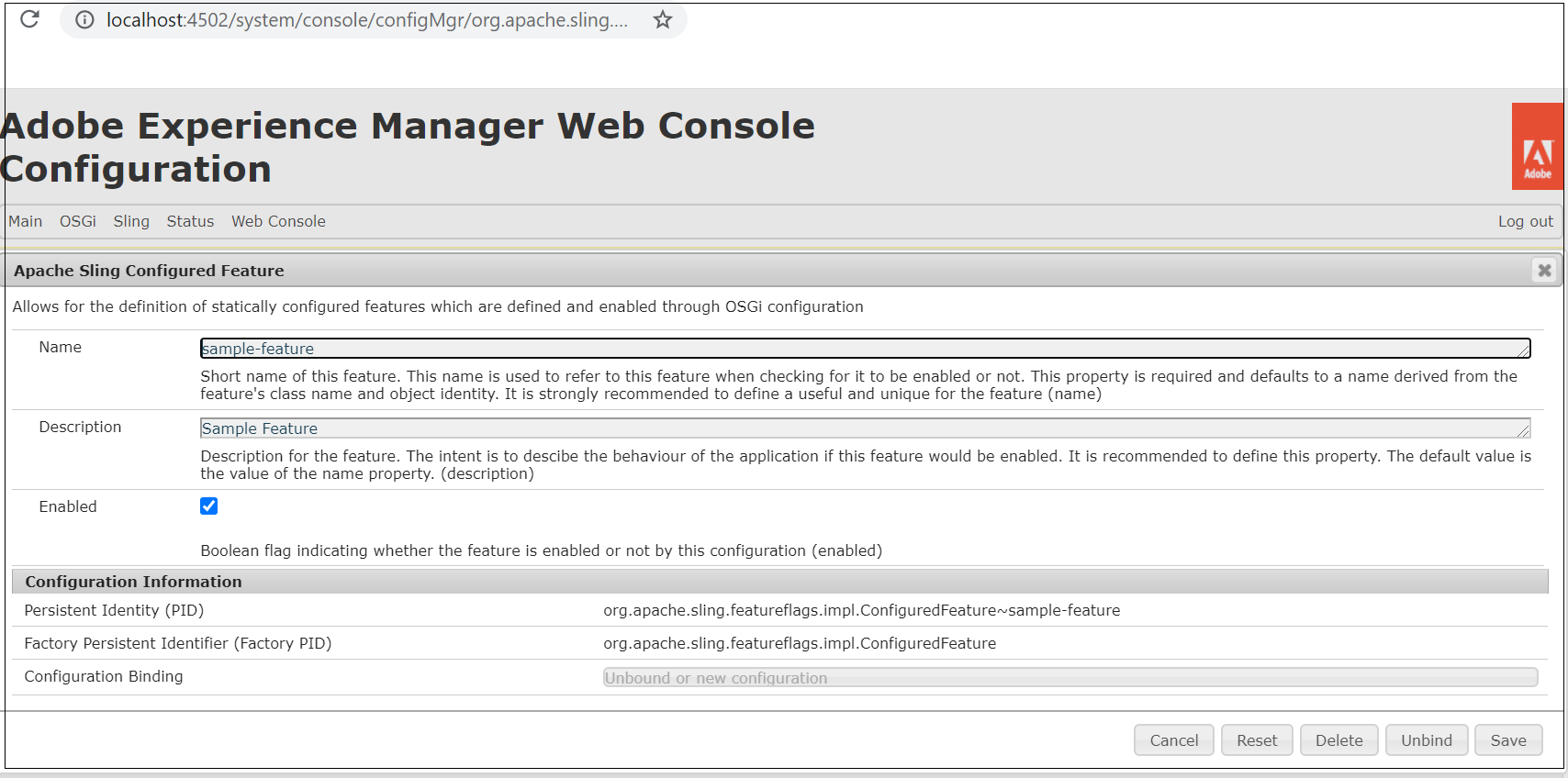The height and width of the screenshot is (778, 1568).
Task: Open the Status menu
Action: (x=190, y=221)
